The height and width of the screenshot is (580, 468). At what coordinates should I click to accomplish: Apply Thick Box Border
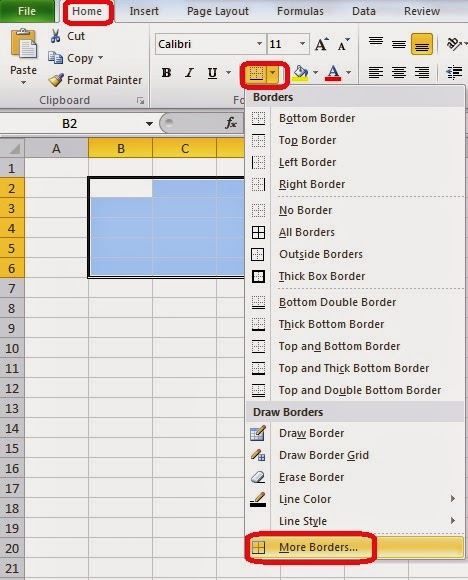(355, 276)
